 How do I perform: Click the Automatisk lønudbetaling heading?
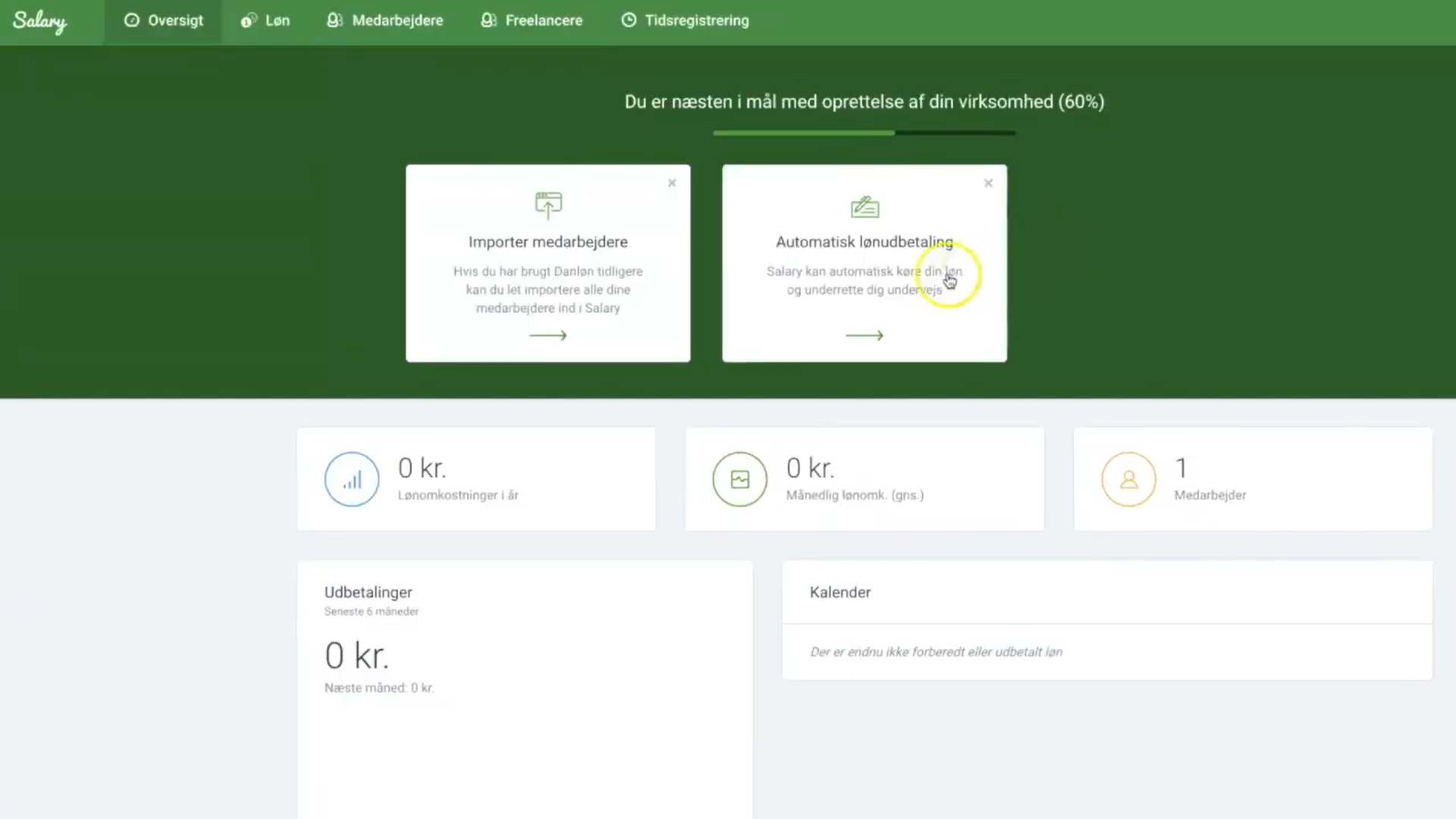864,242
